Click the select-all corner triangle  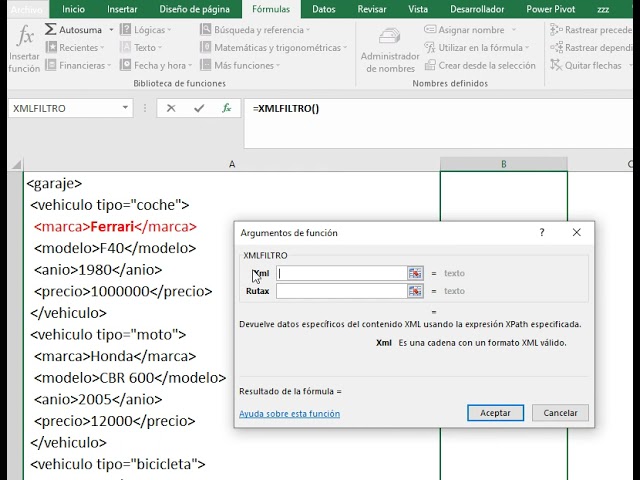[x=16, y=164]
